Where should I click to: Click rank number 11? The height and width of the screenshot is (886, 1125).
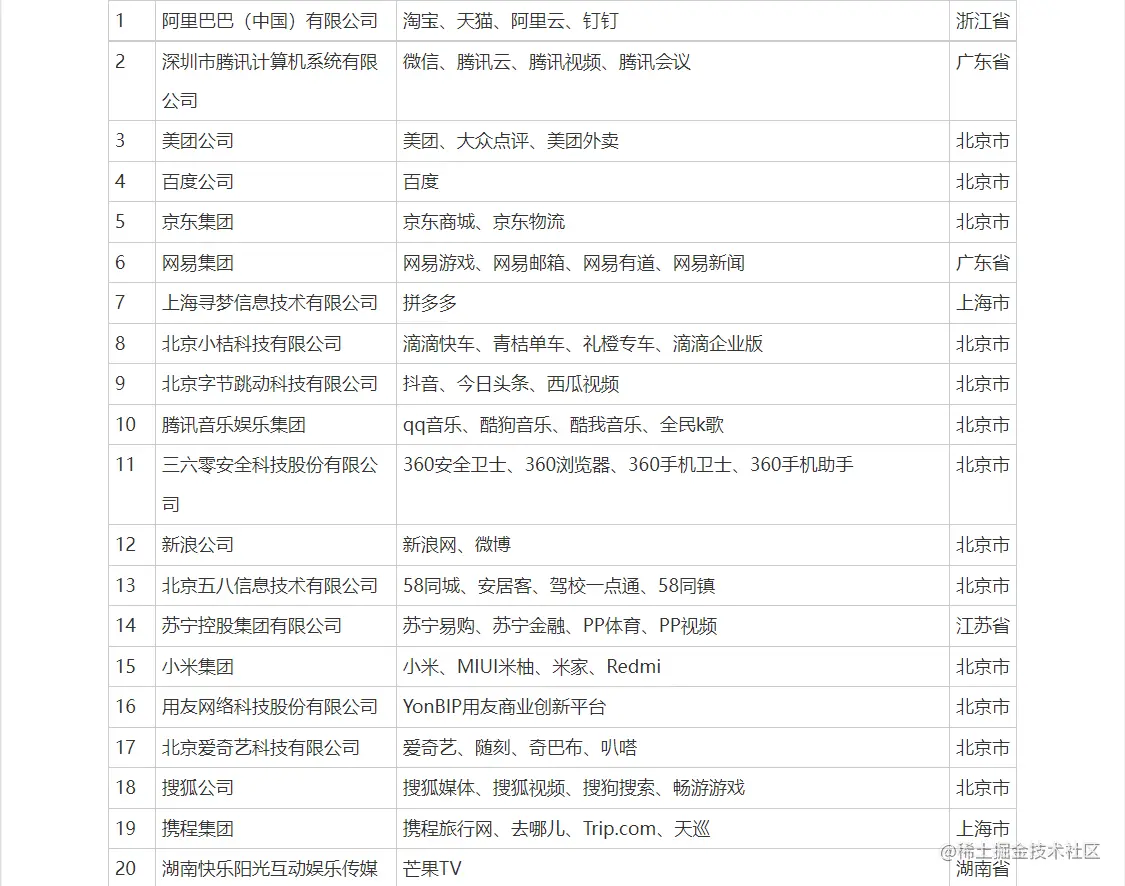[x=126, y=465]
